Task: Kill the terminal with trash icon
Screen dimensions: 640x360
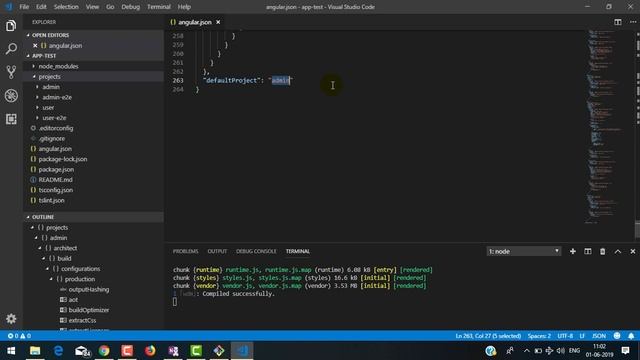Action: [602, 251]
